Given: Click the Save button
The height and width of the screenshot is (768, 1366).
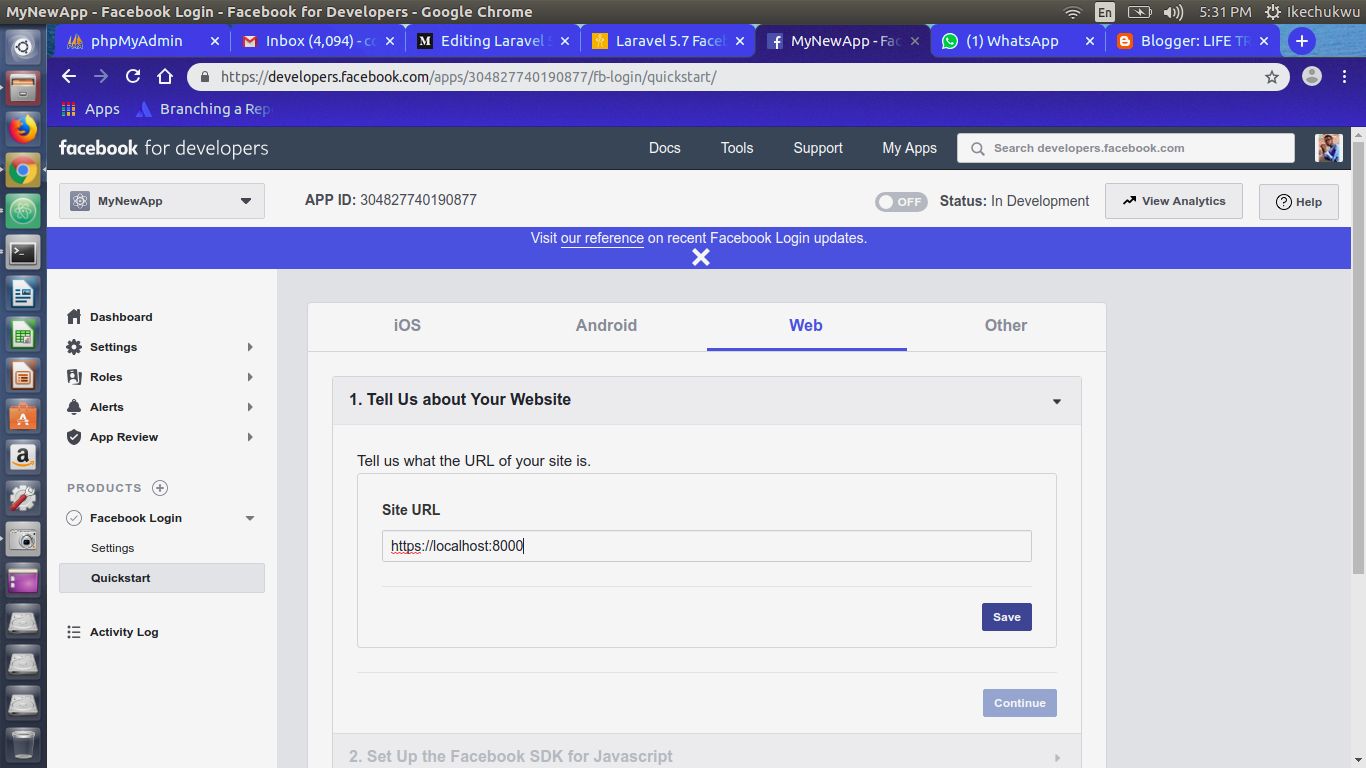Looking at the screenshot, I should [x=1007, y=617].
